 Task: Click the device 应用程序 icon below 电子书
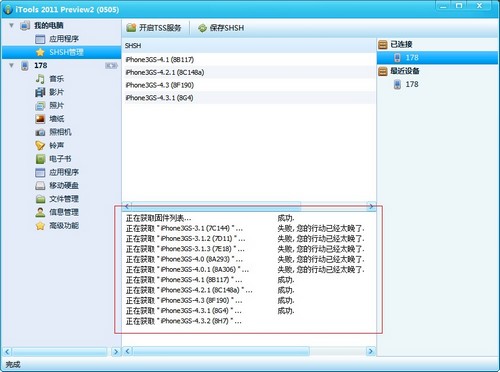tap(40, 172)
